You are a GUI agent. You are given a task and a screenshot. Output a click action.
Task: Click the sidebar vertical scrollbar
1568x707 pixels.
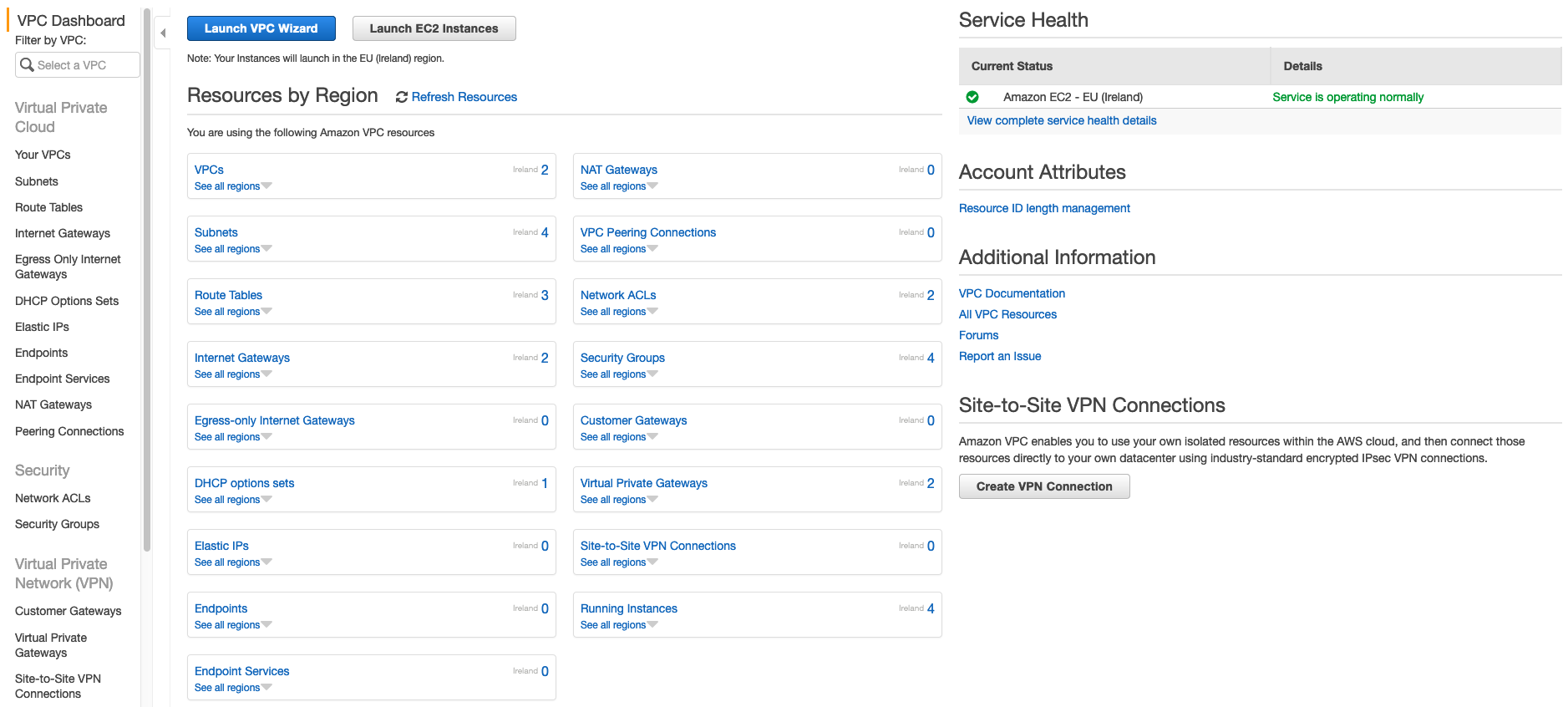[x=147, y=280]
